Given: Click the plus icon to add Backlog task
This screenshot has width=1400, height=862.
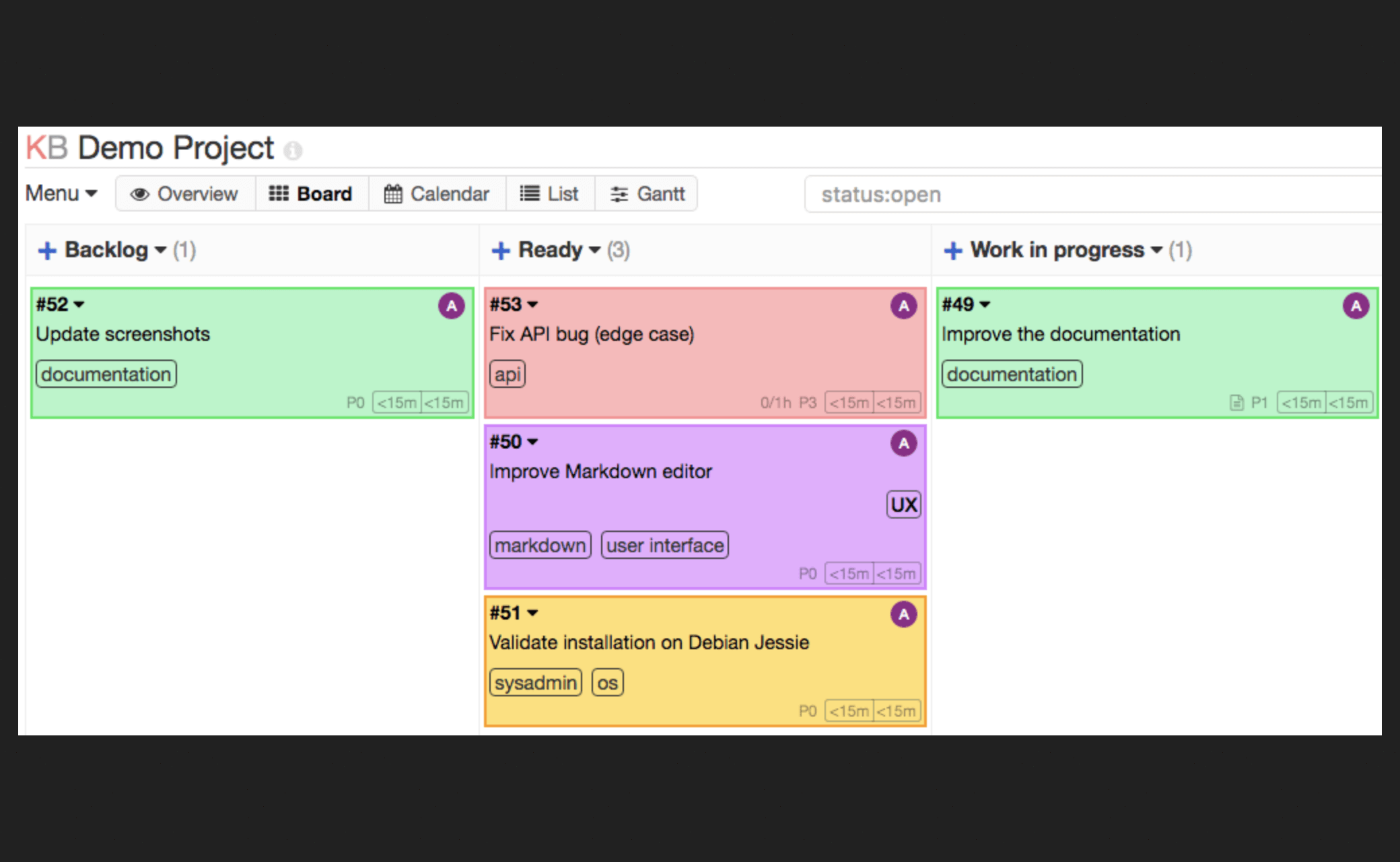Looking at the screenshot, I should pyautogui.click(x=47, y=251).
